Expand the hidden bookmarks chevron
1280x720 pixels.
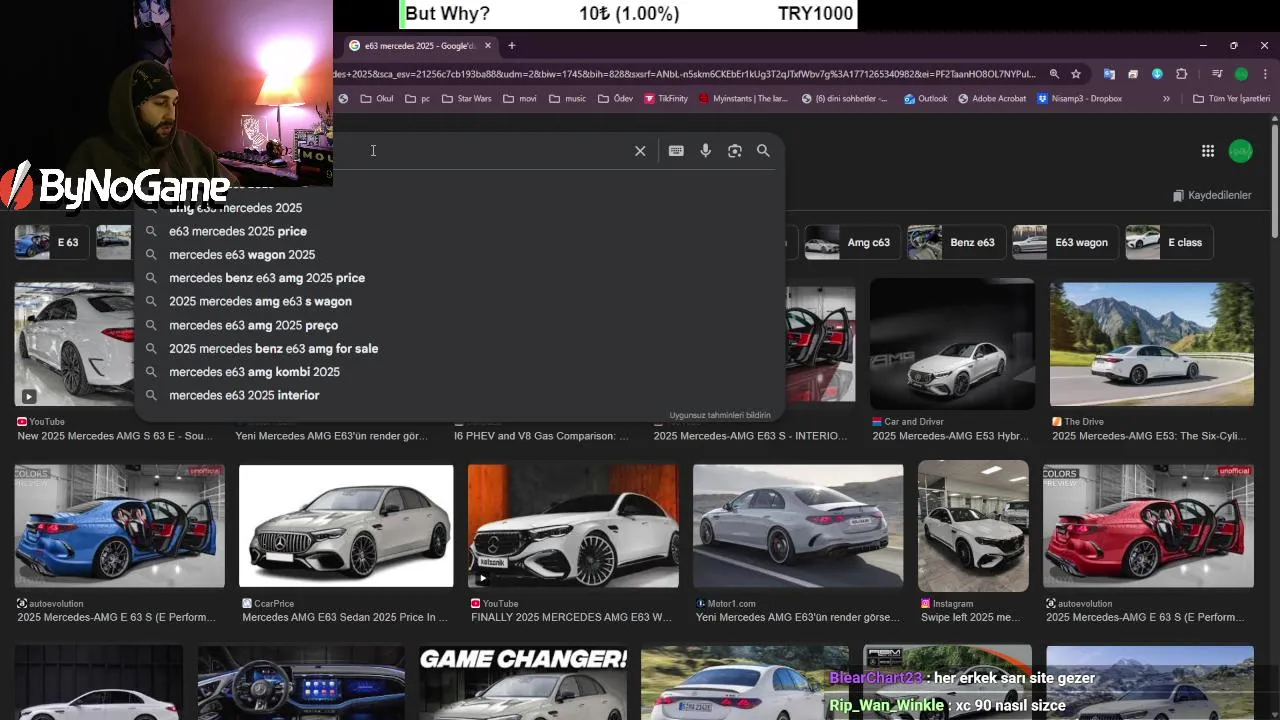(x=1166, y=99)
